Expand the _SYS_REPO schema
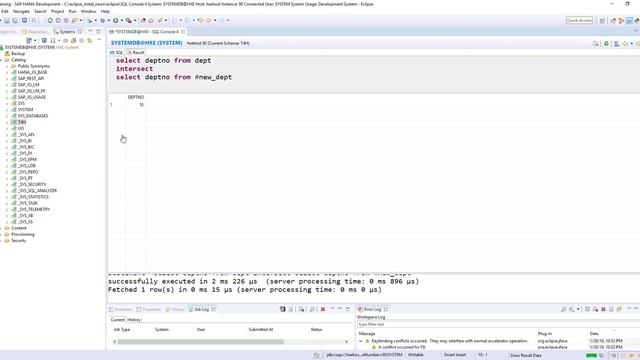The height and width of the screenshot is (360, 640). coord(7,172)
